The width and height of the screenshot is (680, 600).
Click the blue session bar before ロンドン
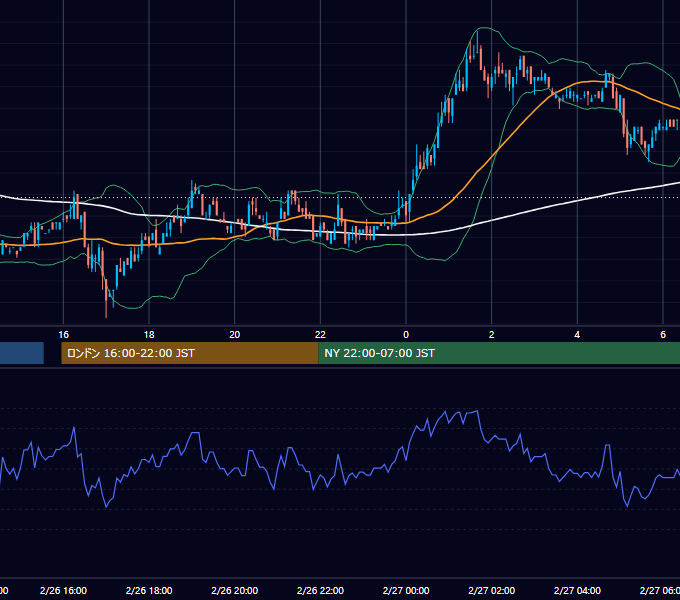(x=22, y=353)
